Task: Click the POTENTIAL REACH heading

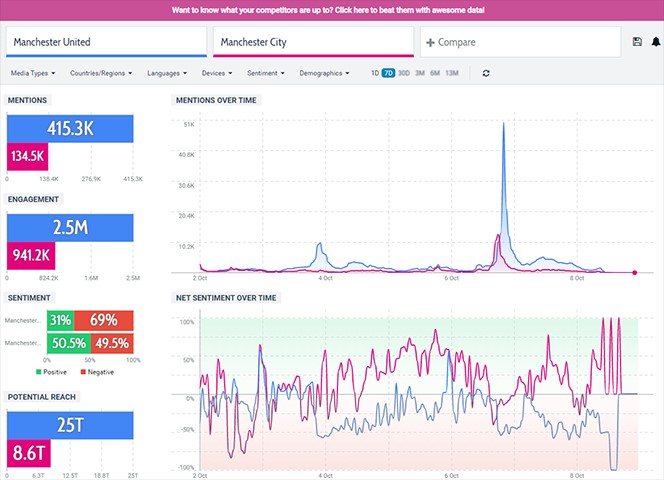Action: click(42, 397)
